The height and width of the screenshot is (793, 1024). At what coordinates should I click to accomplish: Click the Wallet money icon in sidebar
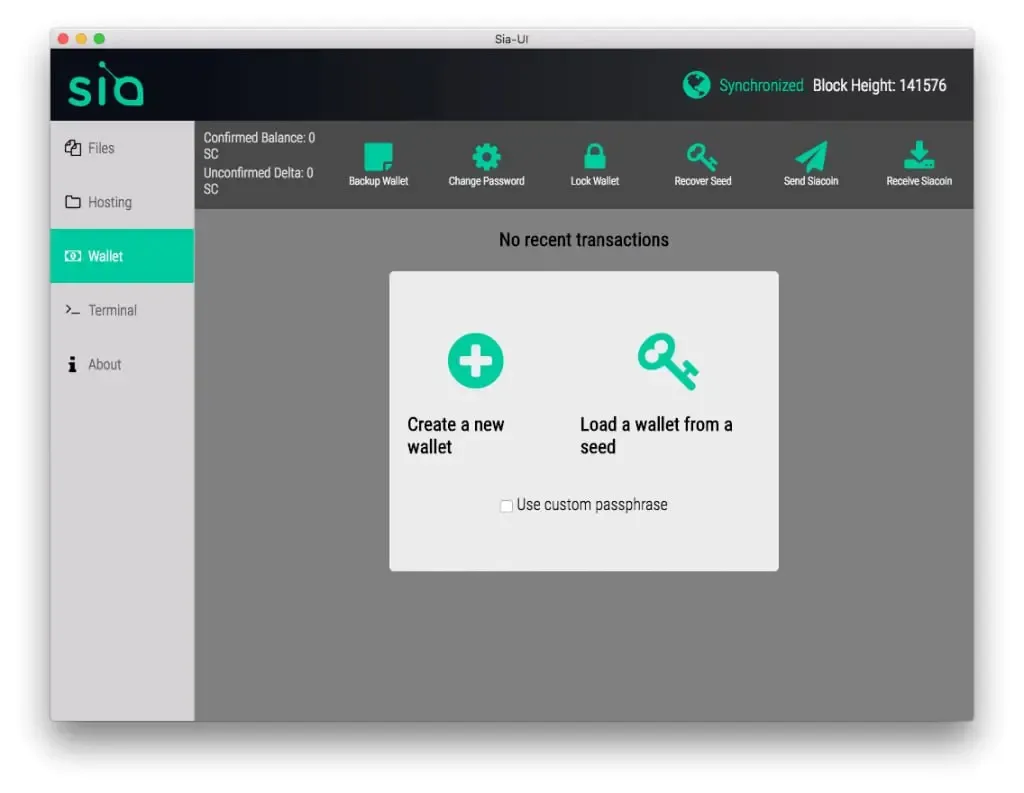pos(72,255)
